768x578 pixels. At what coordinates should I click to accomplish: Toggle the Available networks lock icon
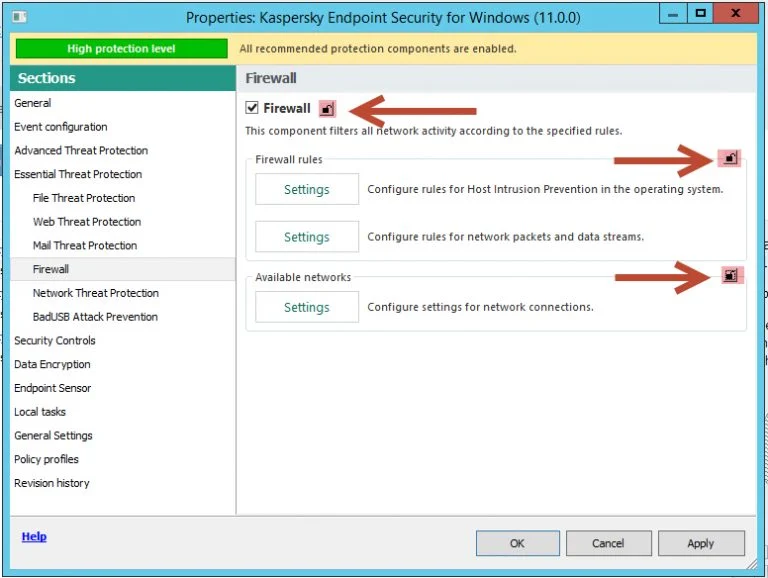[731, 275]
